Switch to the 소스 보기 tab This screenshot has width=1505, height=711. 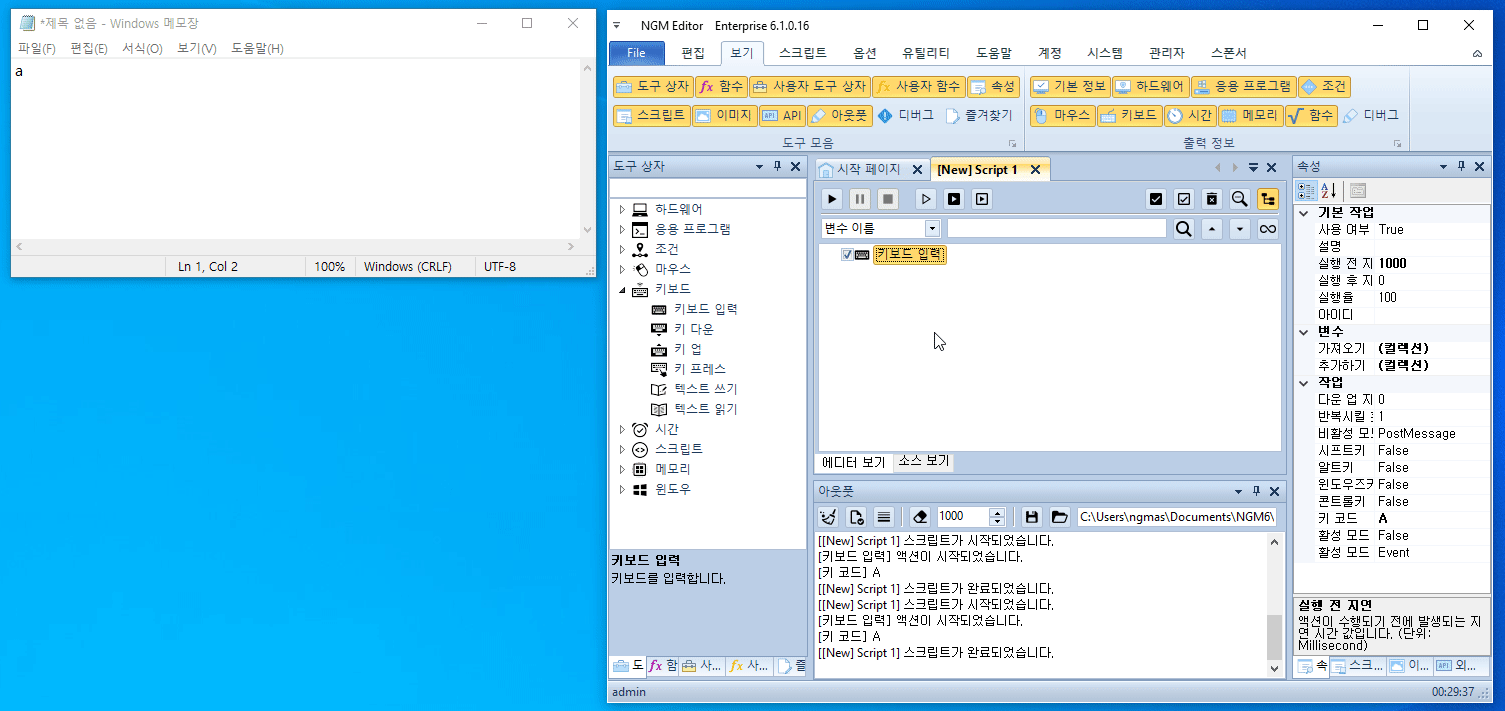[x=923, y=462]
